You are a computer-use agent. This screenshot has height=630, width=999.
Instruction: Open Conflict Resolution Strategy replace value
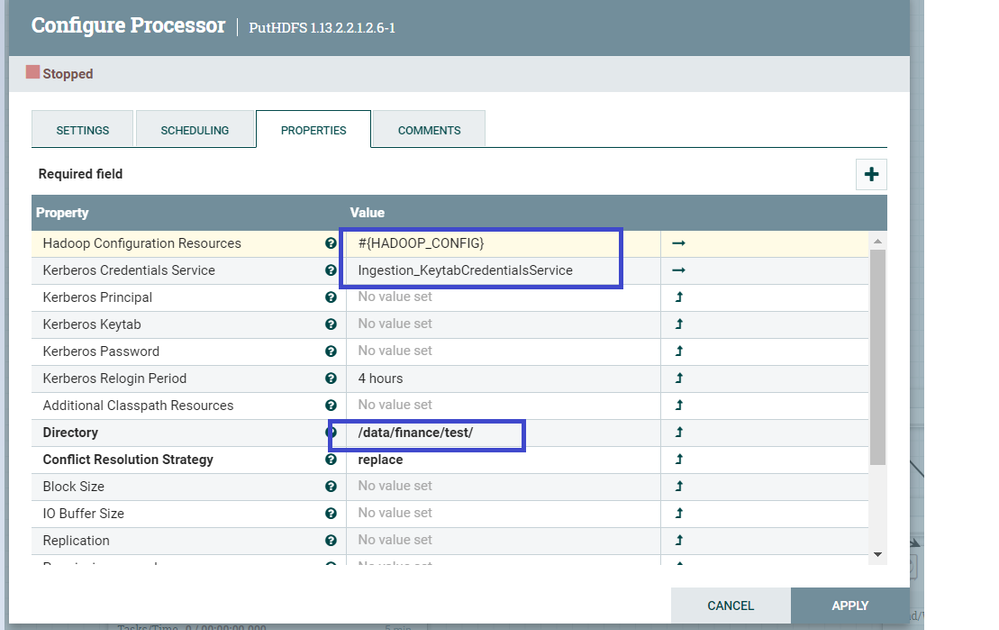[381, 460]
